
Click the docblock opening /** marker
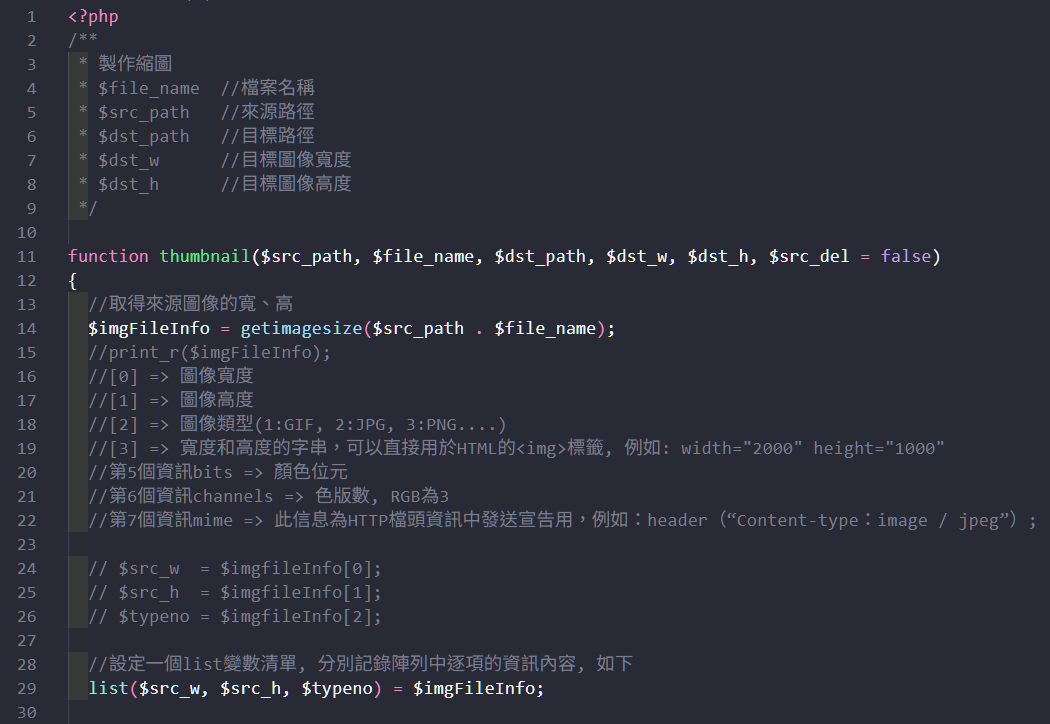tap(83, 40)
